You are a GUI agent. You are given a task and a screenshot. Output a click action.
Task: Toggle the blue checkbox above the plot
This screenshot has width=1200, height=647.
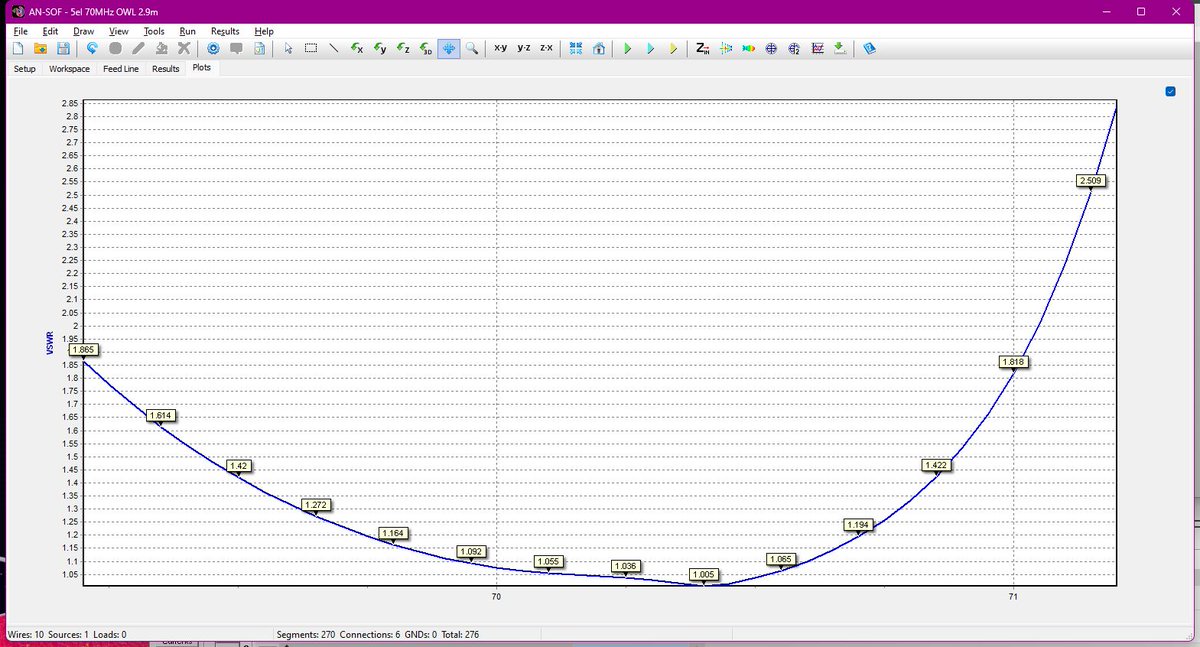pyautogui.click(x=1170, y=90)
